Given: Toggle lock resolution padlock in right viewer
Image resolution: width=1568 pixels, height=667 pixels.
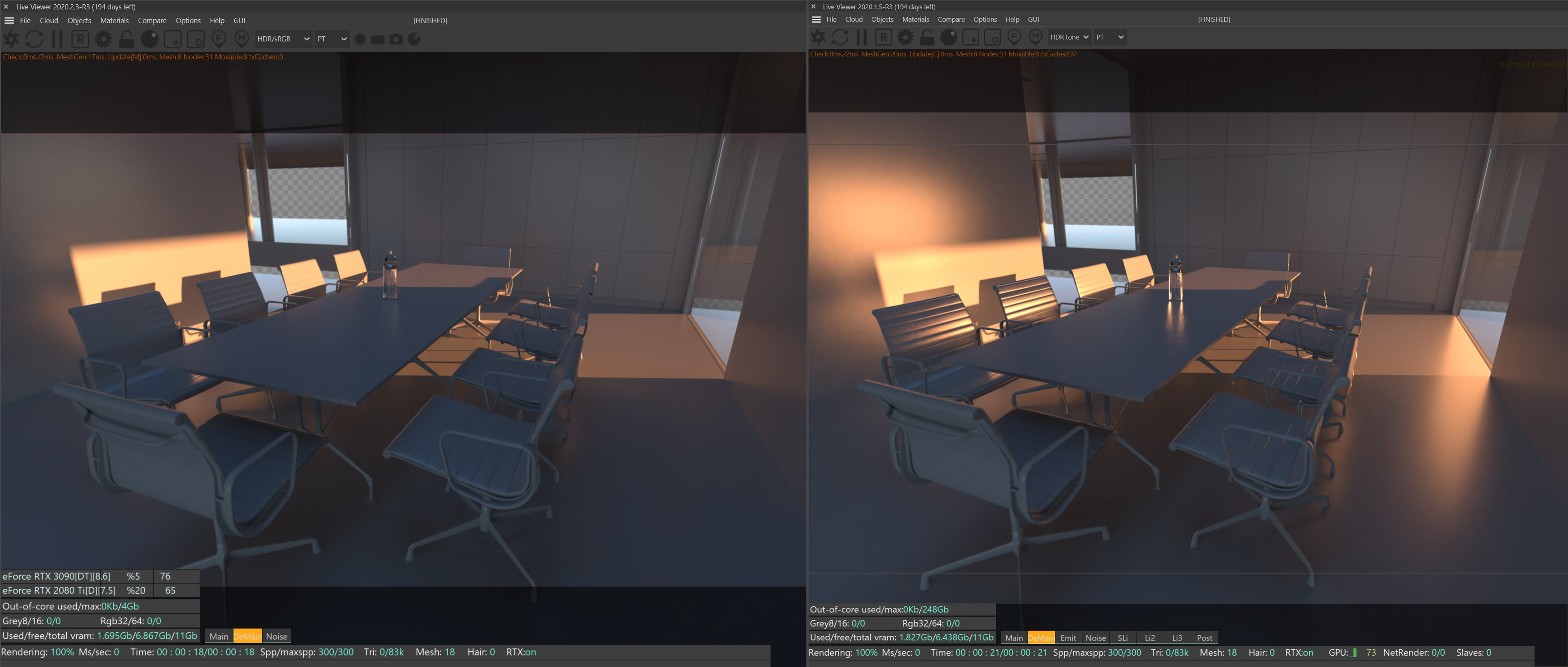Looking at the screenshot, I should coord(927,38).
